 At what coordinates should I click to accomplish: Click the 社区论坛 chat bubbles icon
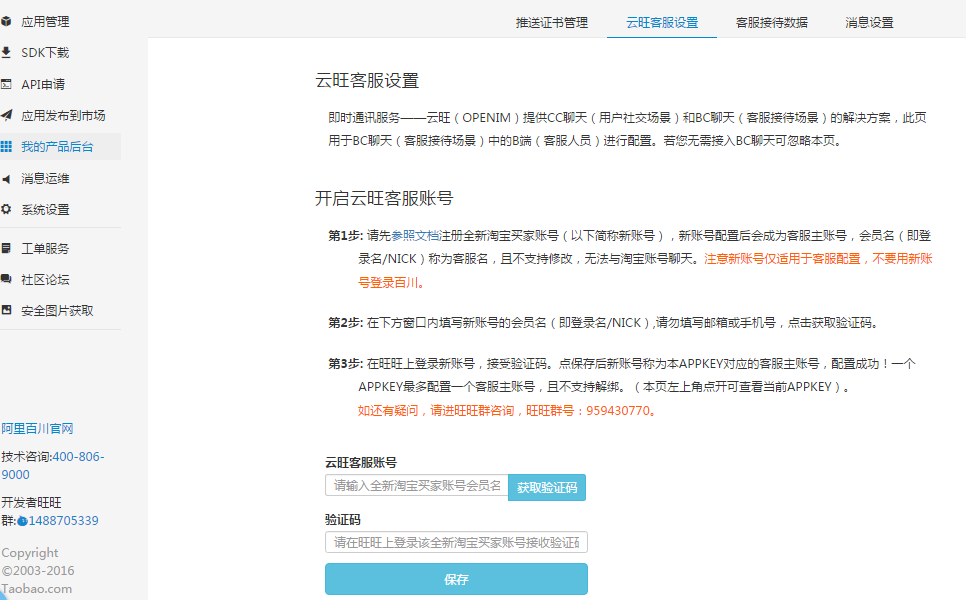(x=6, y=279)
